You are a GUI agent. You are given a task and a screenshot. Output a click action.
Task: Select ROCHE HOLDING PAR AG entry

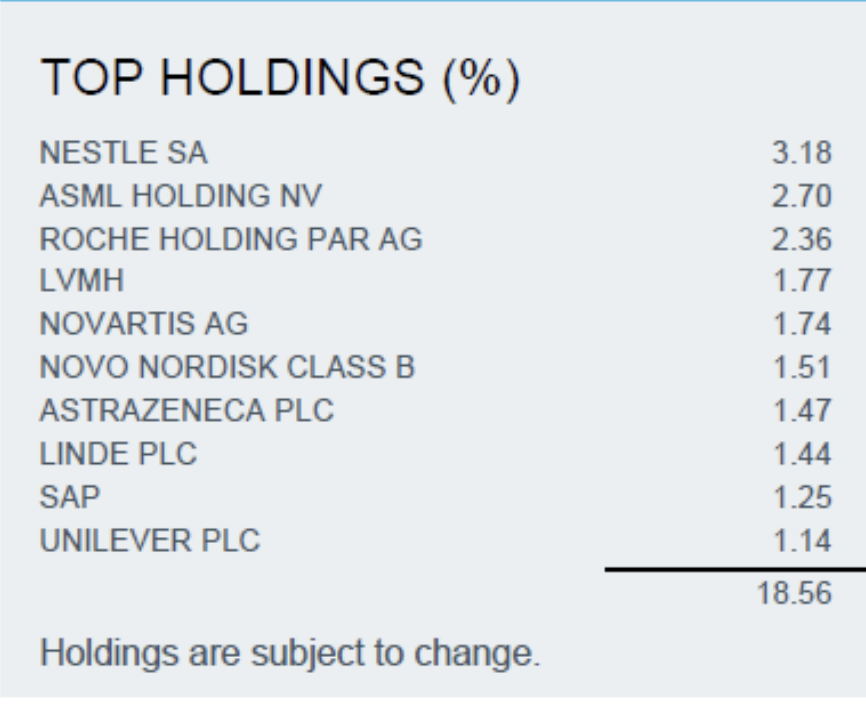pos(231,239)
